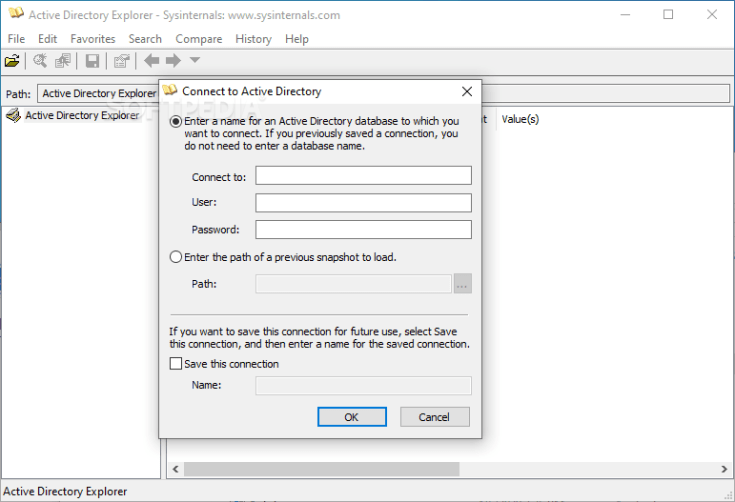Click the Create snapshot toolbar icon
Viewport: 735px width, 502px height.
coord(63,60)
